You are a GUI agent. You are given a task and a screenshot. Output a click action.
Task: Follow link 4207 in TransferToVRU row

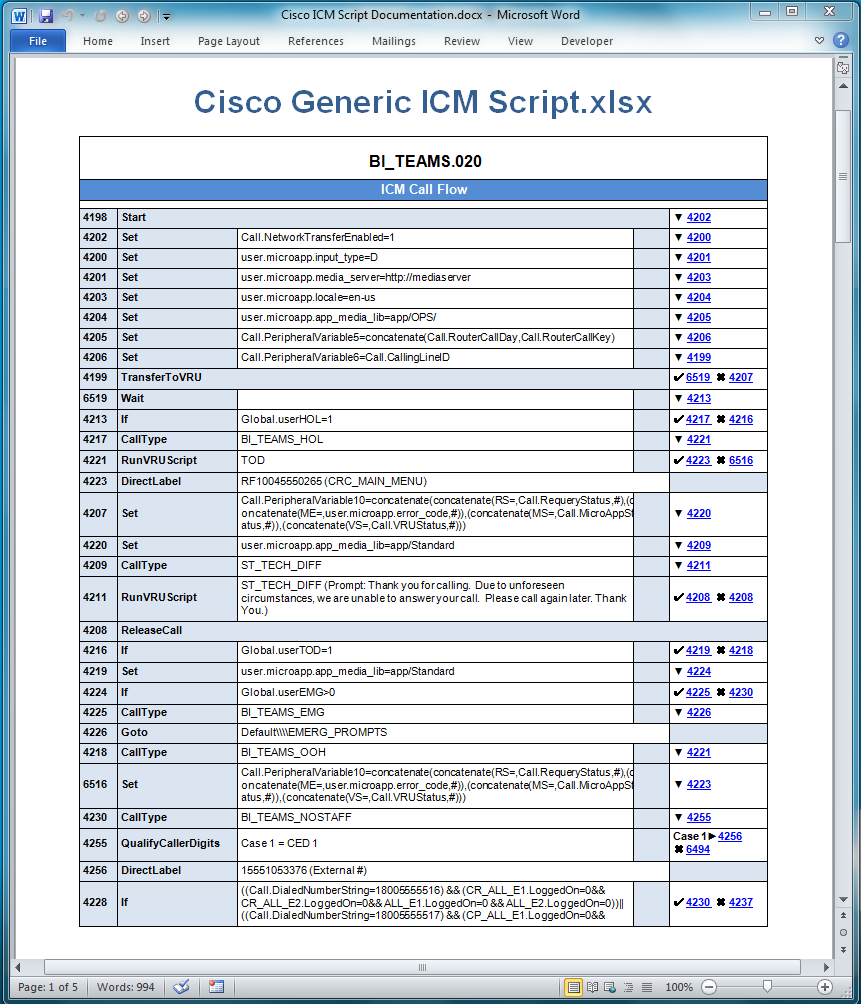(741, 378)
